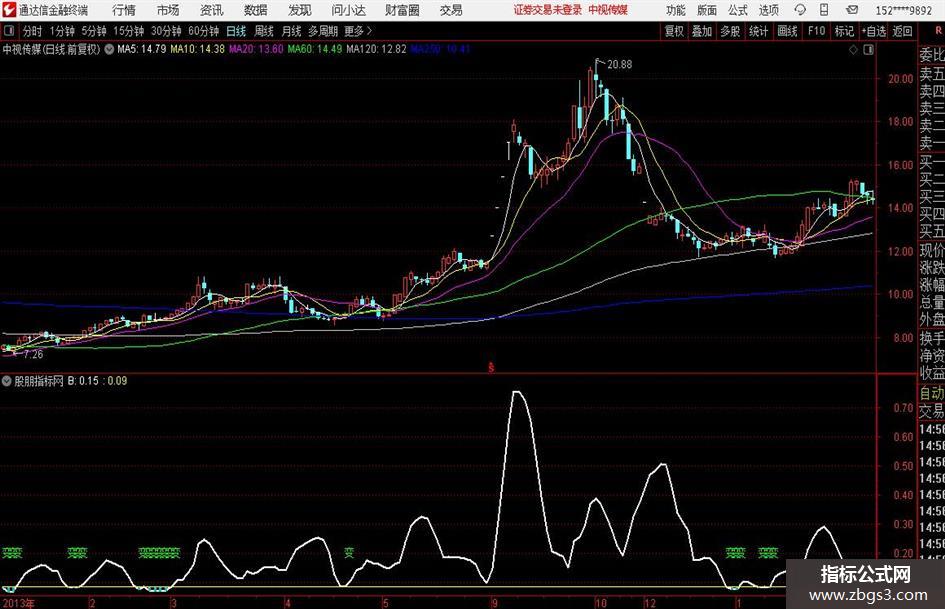The width and height of the screenshot is (945, 609).
Task: Click the MA120: 12.82 value
Action: (376, 49)
